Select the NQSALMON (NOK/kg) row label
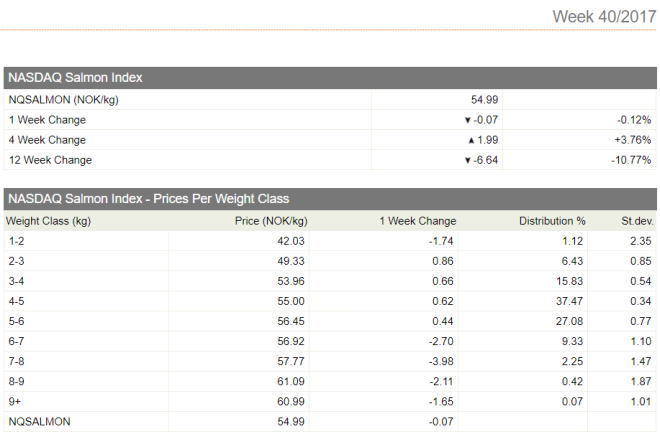Screen dimensions: 660x435 64,100
